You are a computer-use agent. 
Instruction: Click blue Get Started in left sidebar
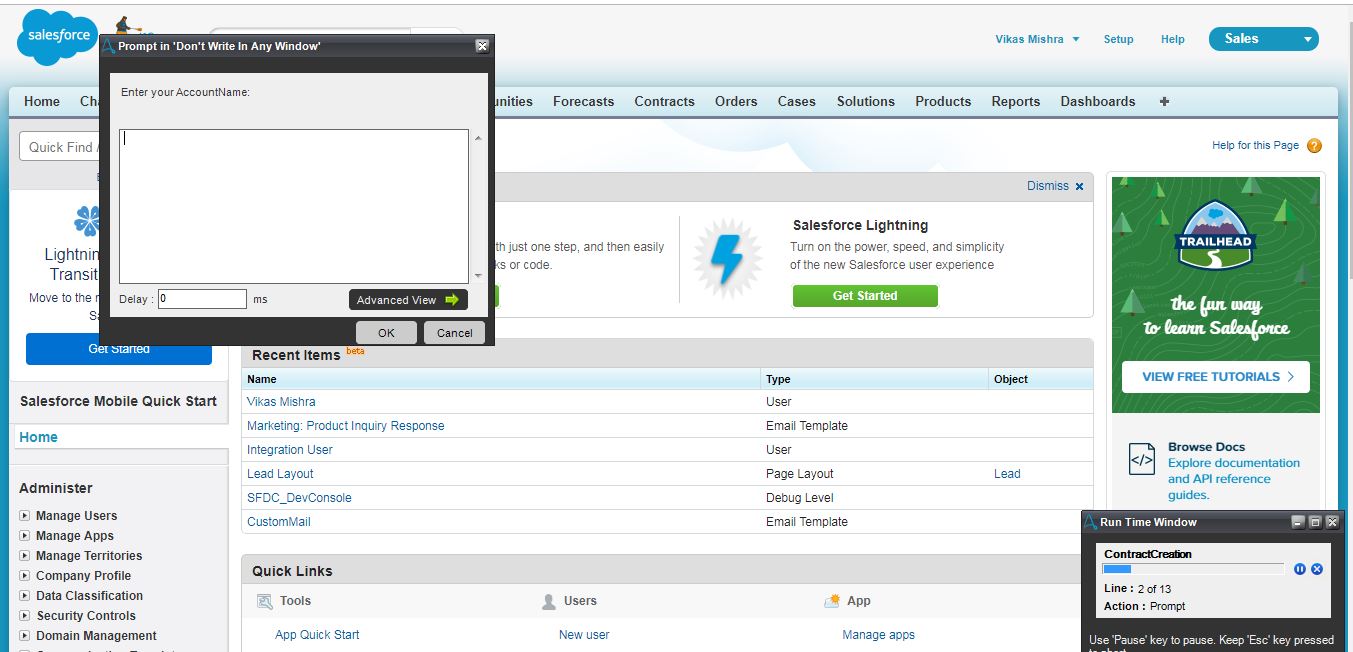119,349
